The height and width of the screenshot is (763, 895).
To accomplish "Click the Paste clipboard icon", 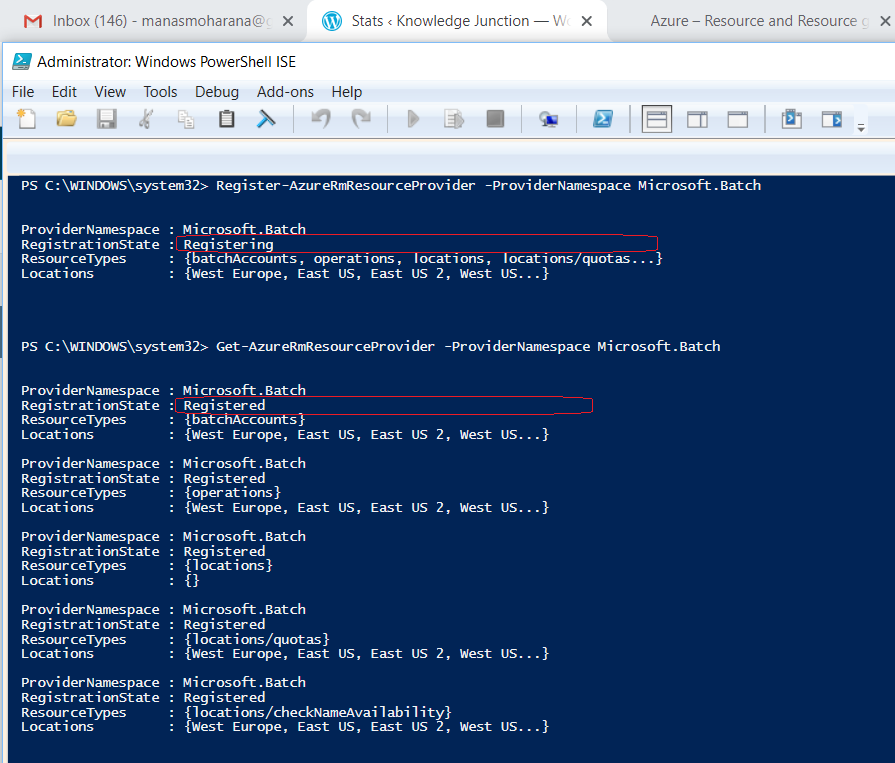I will (x=226, y=119).
